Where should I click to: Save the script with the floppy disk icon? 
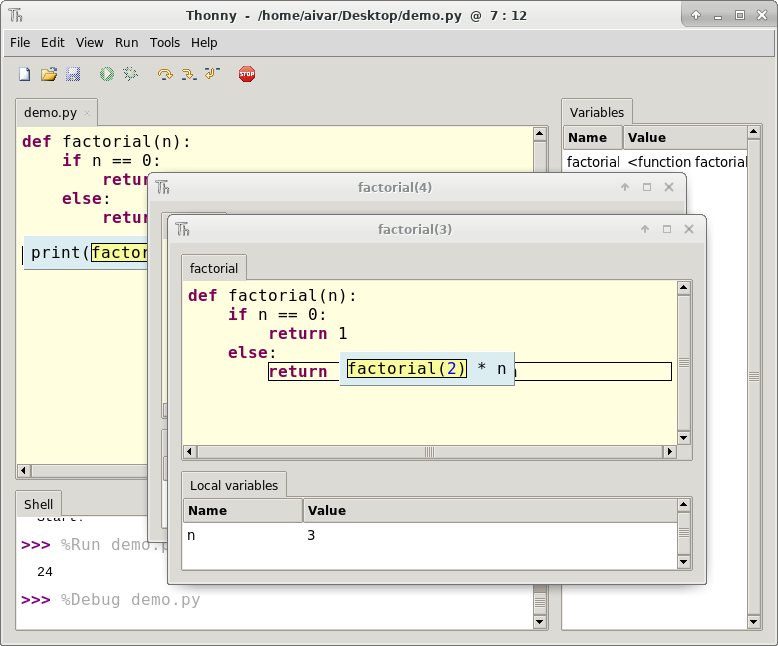point(72,74)
